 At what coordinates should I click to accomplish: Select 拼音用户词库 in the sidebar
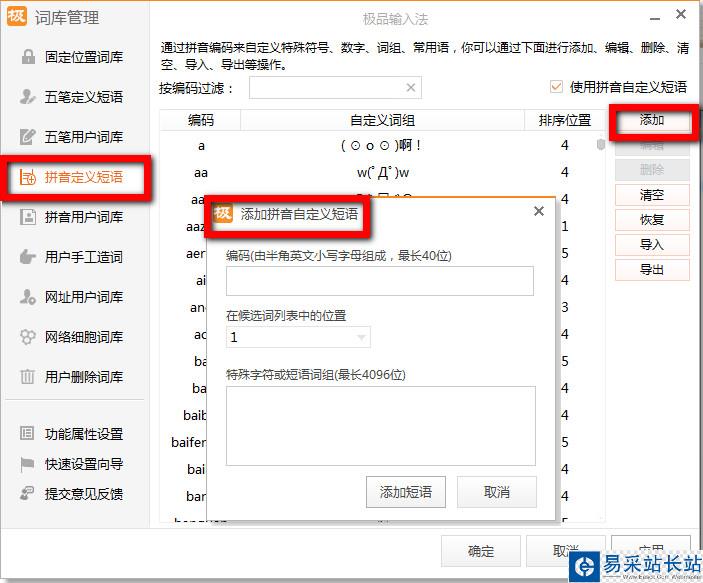coord(83,217)
